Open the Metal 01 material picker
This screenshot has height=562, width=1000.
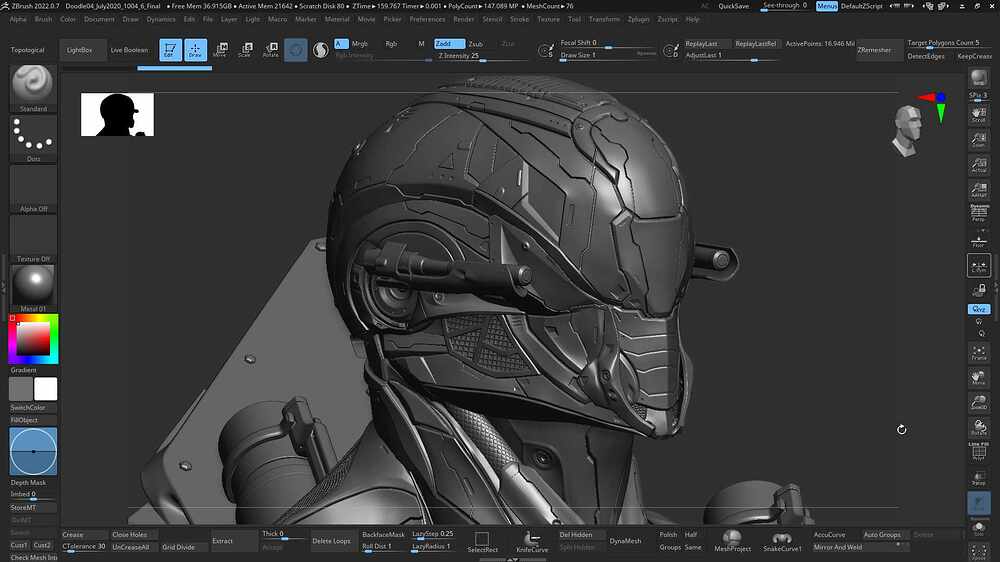33,288
